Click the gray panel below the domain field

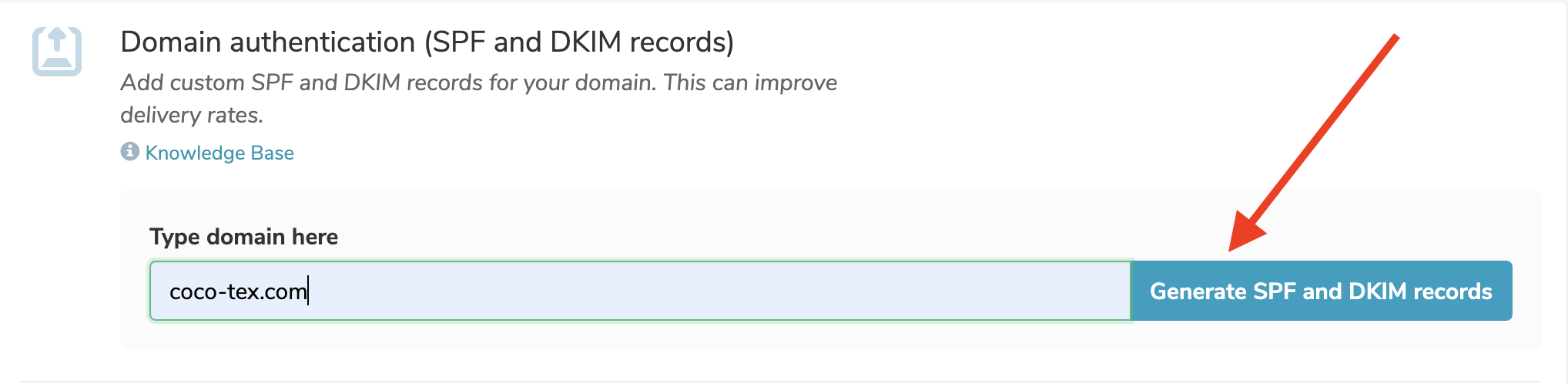coord(830,335)
